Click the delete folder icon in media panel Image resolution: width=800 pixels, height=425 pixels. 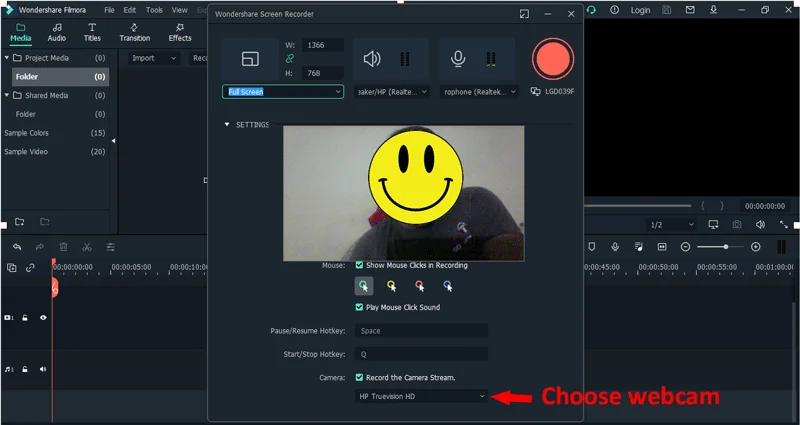click(45, 221)
